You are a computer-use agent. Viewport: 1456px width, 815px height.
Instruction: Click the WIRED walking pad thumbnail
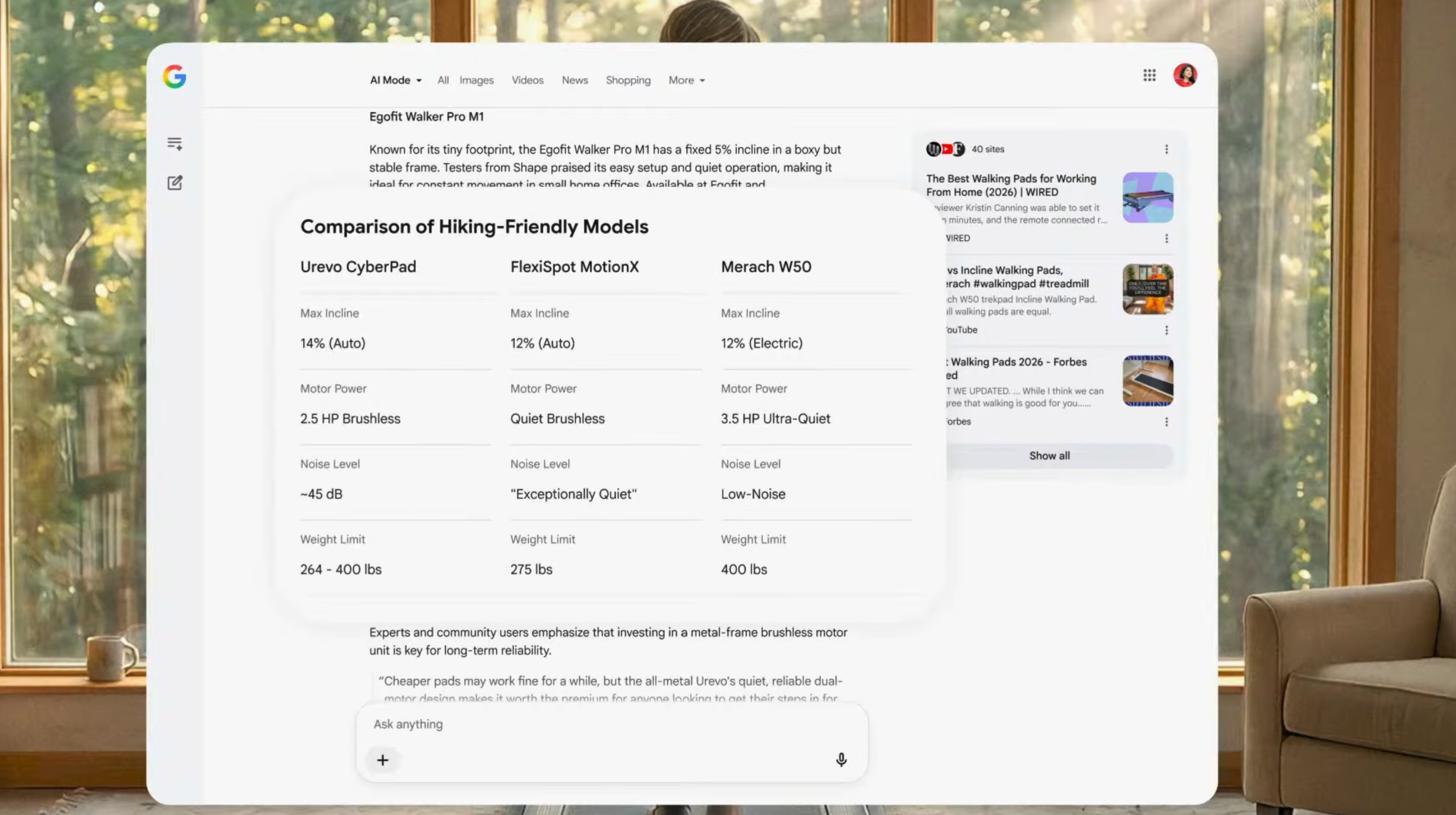click(1147, 197)
